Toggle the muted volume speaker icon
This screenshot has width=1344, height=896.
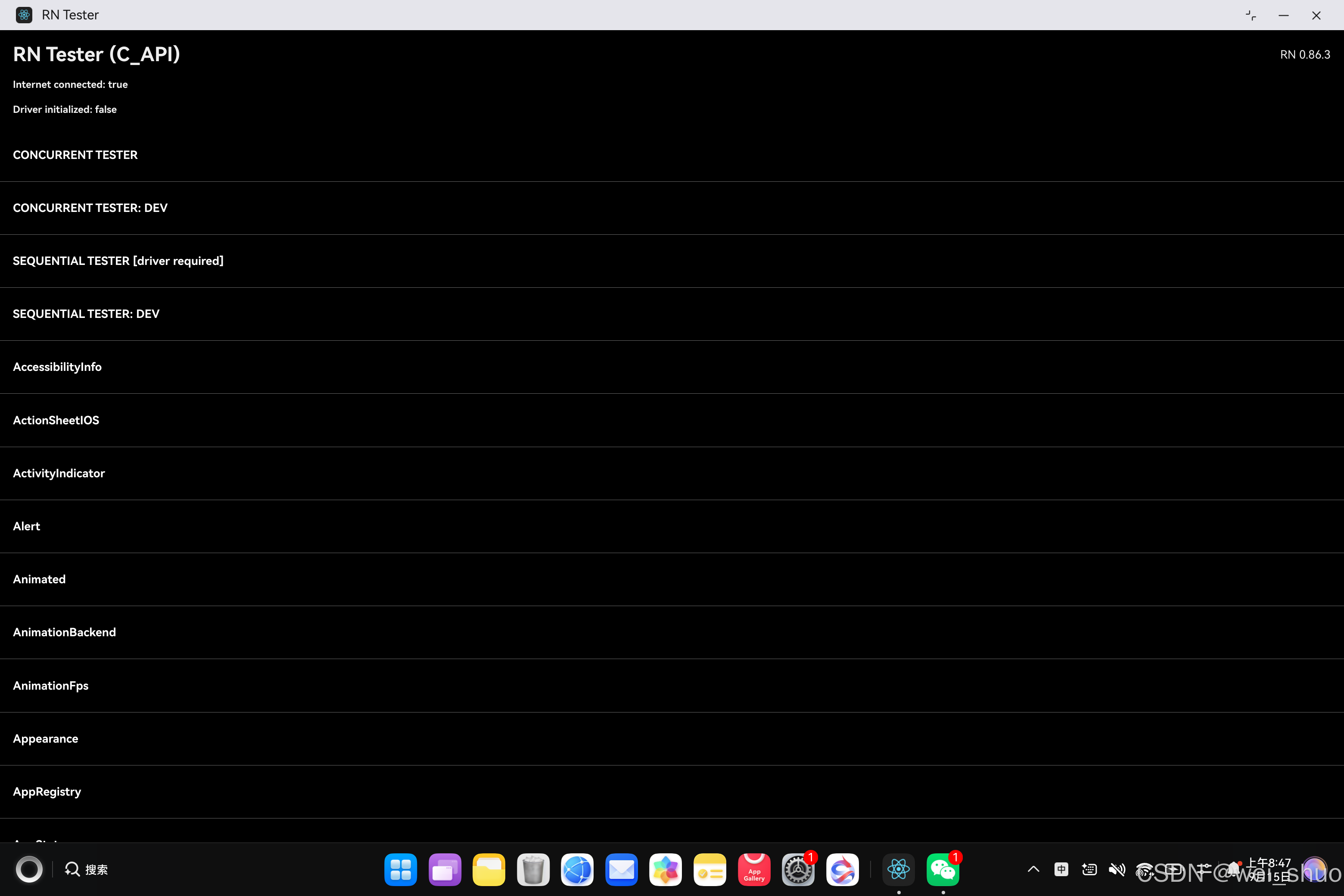1117,869
